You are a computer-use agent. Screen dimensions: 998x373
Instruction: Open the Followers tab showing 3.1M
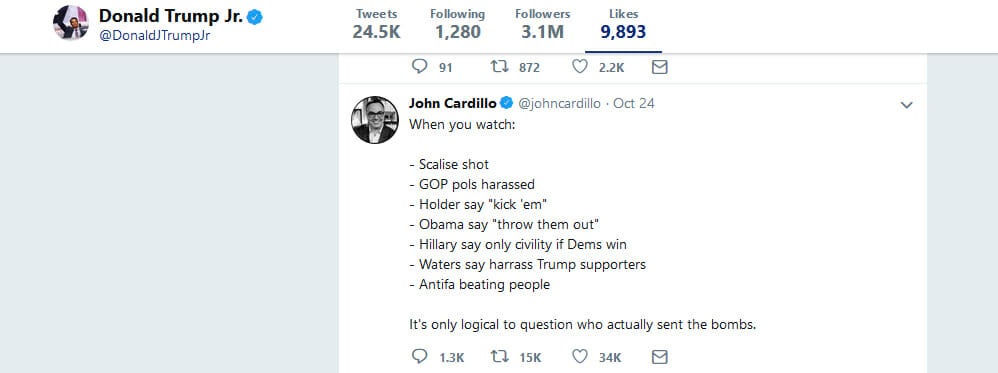(542, 24)
